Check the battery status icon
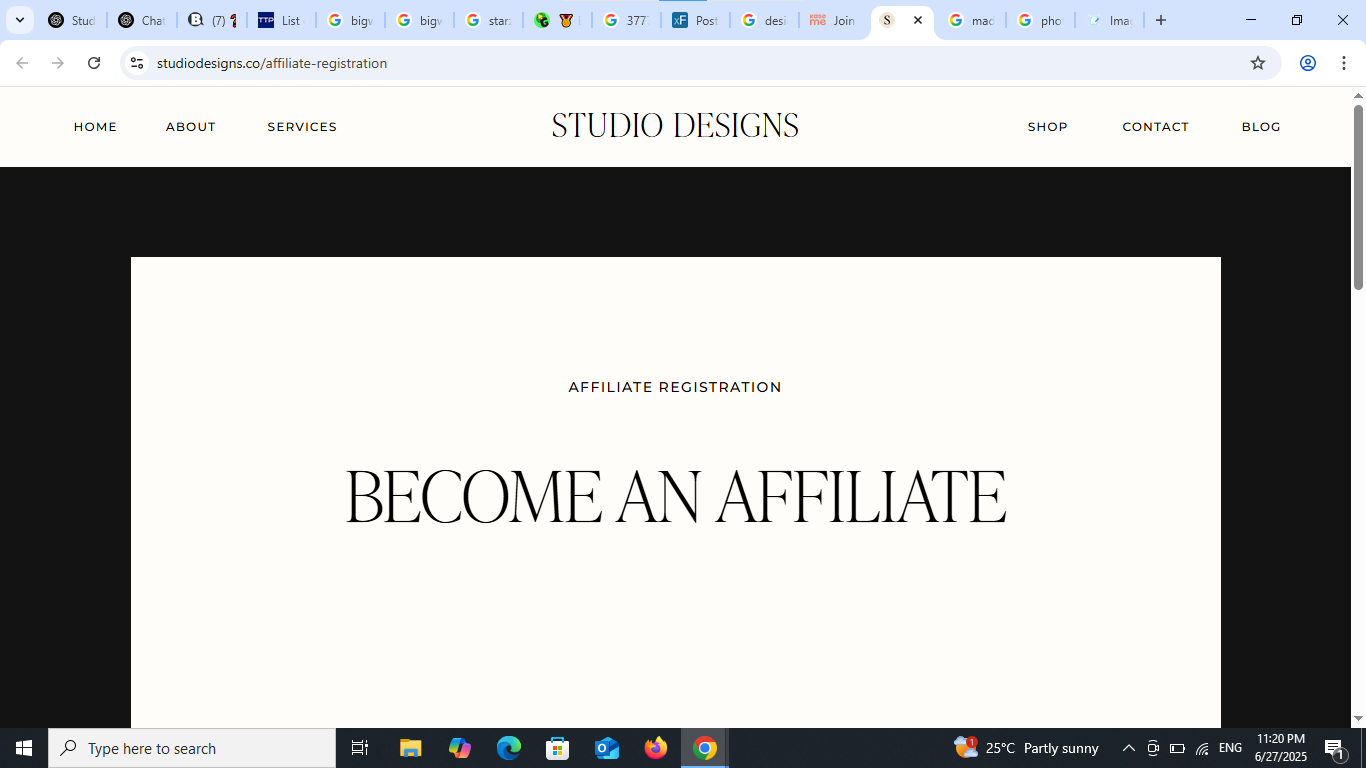1366x768 pixels. (1178, 748)
